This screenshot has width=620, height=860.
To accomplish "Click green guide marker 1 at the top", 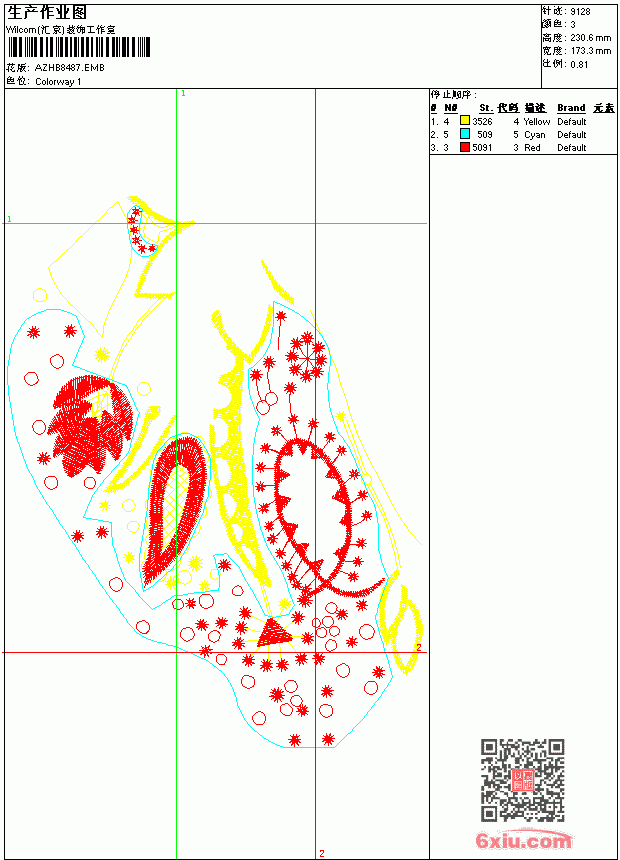I will point(183,94).
